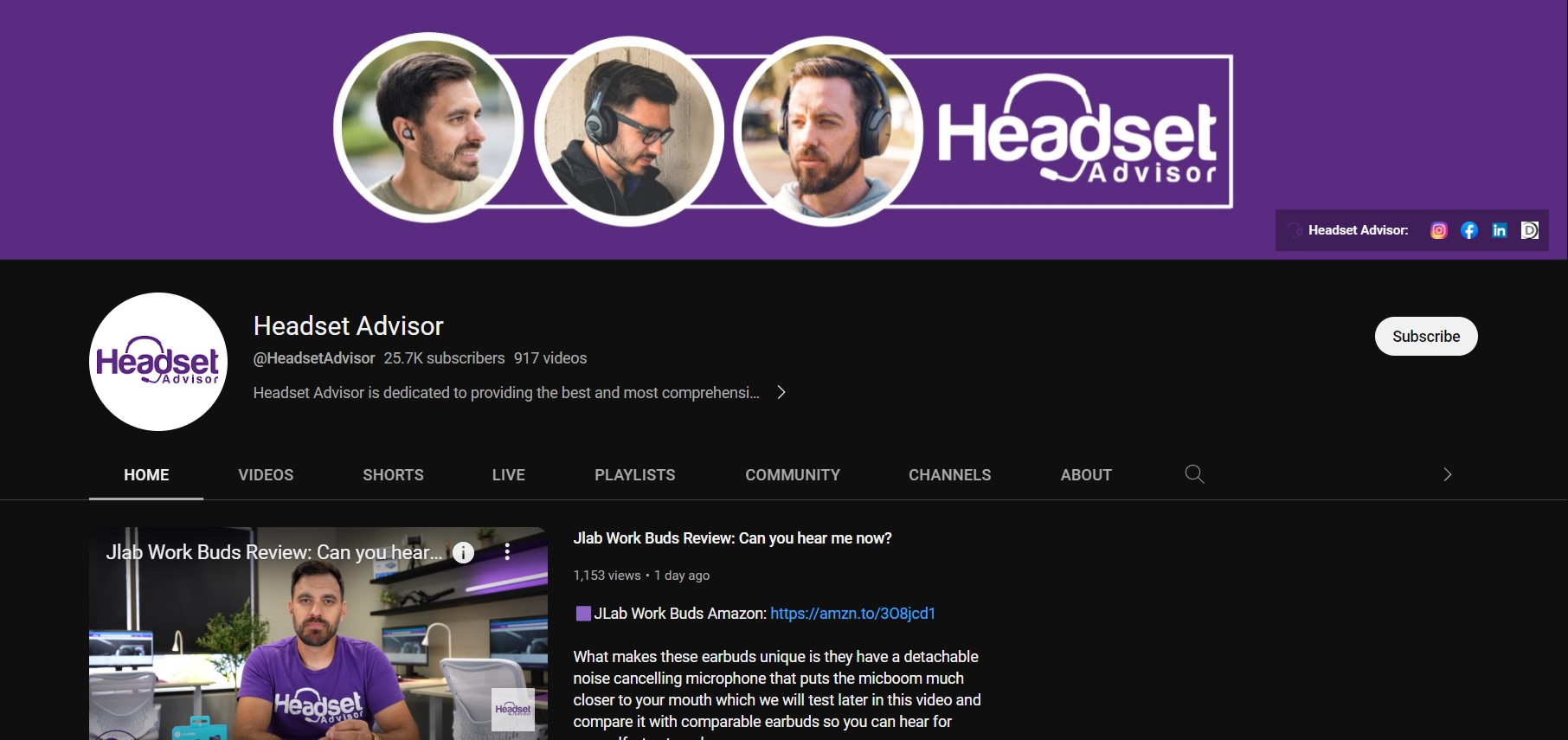
Task: Switch to the Videos tab
Action: (266, 475)
